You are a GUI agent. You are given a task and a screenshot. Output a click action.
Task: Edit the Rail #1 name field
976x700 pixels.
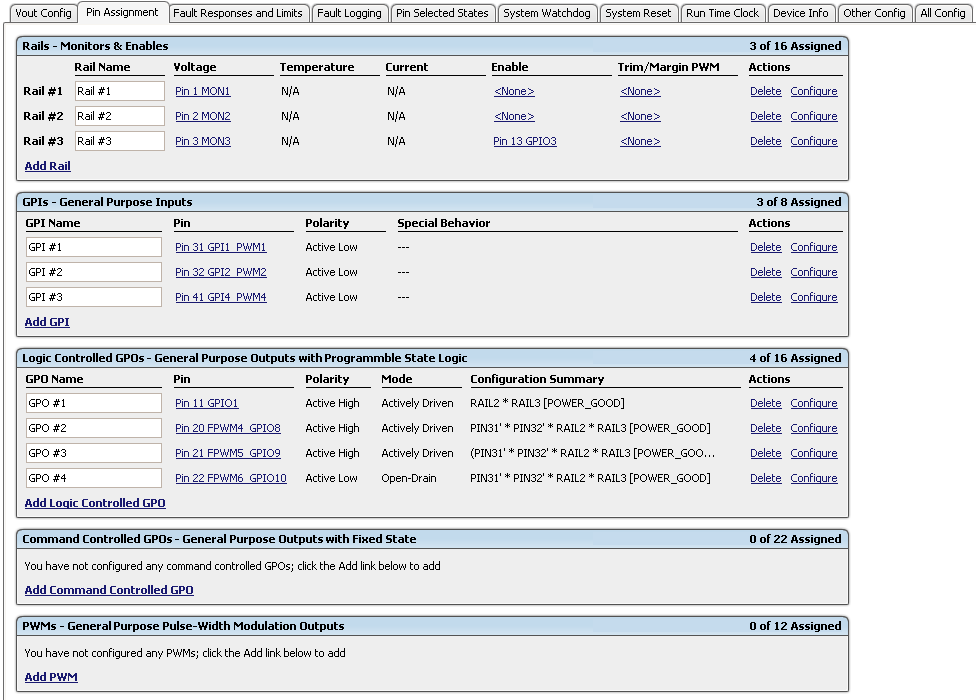click(x=119, y=91)
